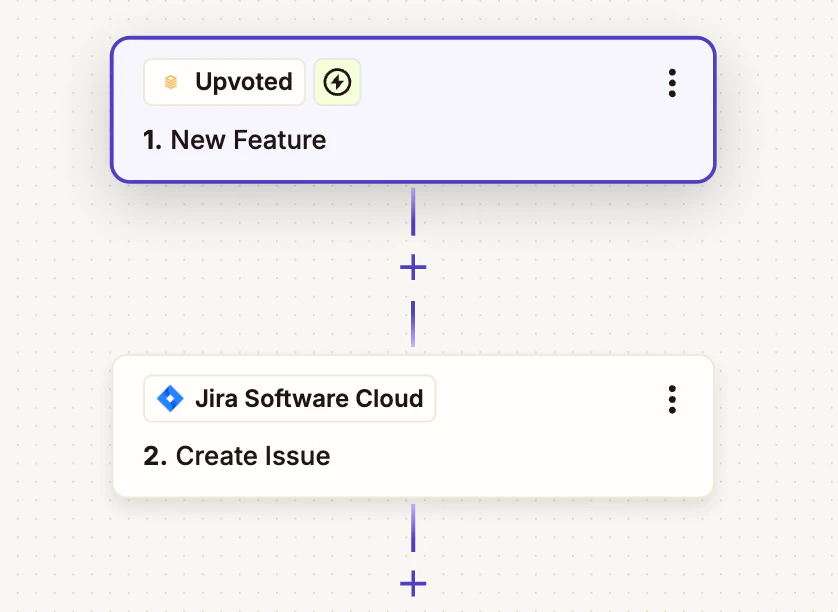The height and width of the screenshot is (612, 838).
Task: Click the Upvoted stacked-layers logo
Action: tap(169, 82)
